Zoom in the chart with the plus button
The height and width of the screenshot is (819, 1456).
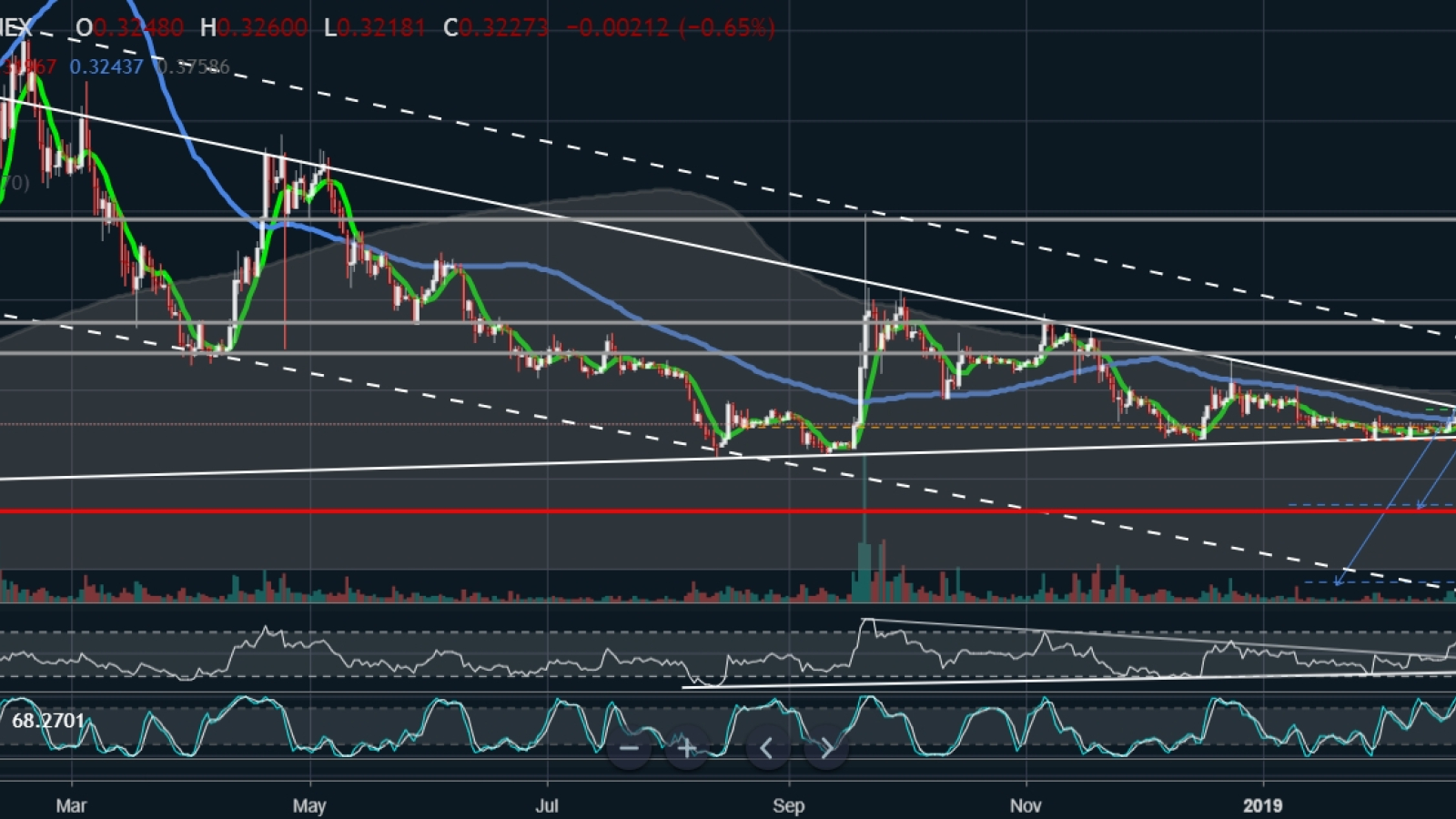point(687,749)
